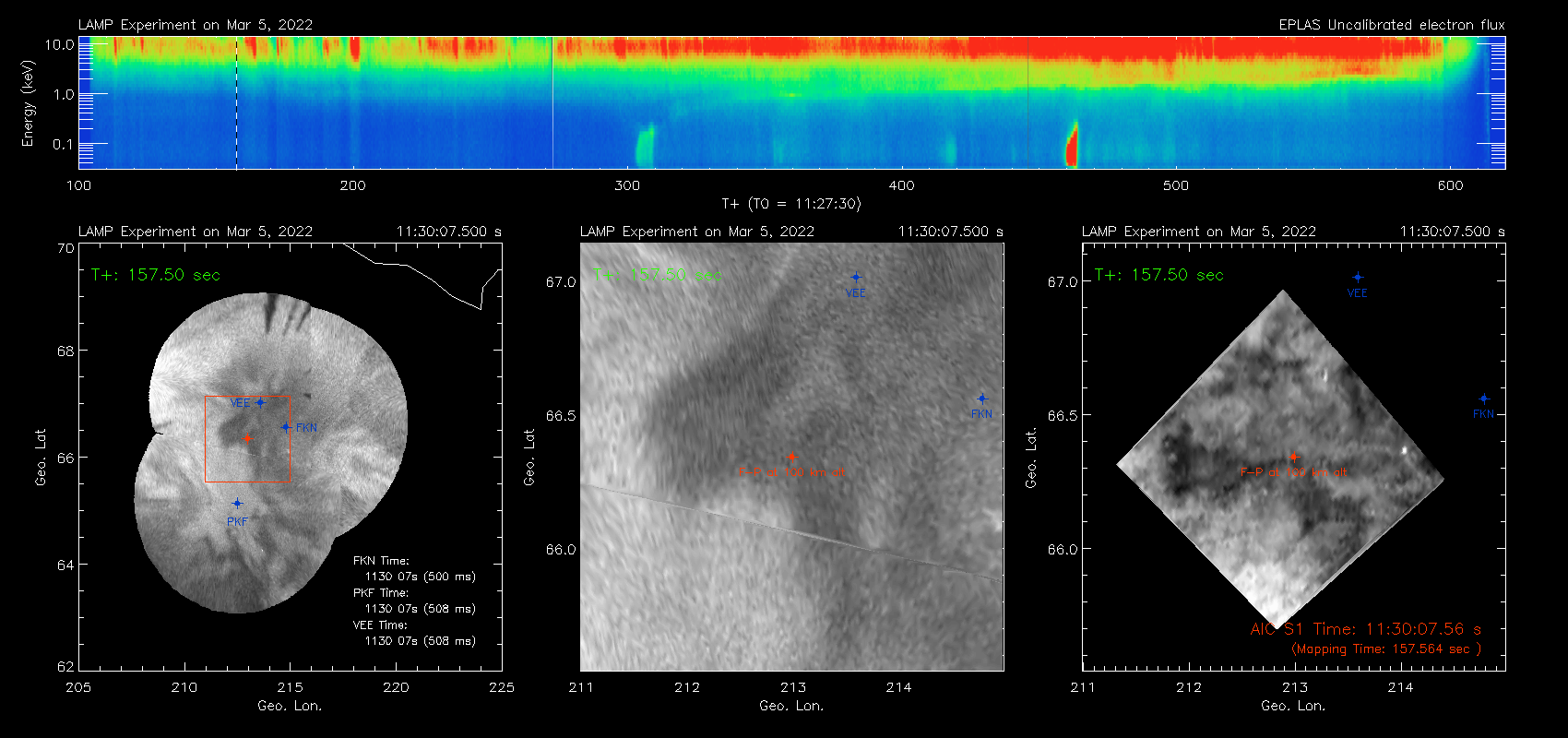Click the 'Geo. Lat' label of left panel
Viewport: 1568px width, 738px height.
tap(41, 457)
